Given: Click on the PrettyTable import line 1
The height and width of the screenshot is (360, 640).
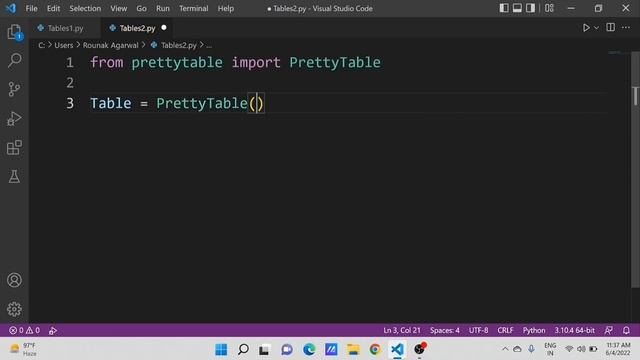Looking at the screenshot, I should pos(235,62).
